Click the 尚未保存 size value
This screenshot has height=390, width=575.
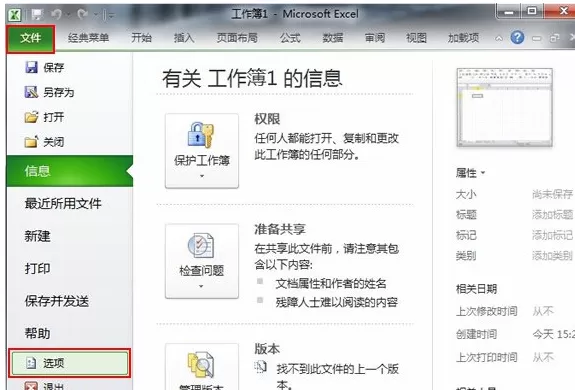[x=553, y=194]
